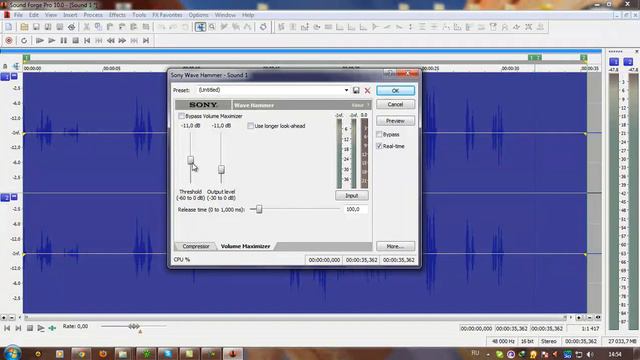Switch to the Compressor tab

[196, 247]
